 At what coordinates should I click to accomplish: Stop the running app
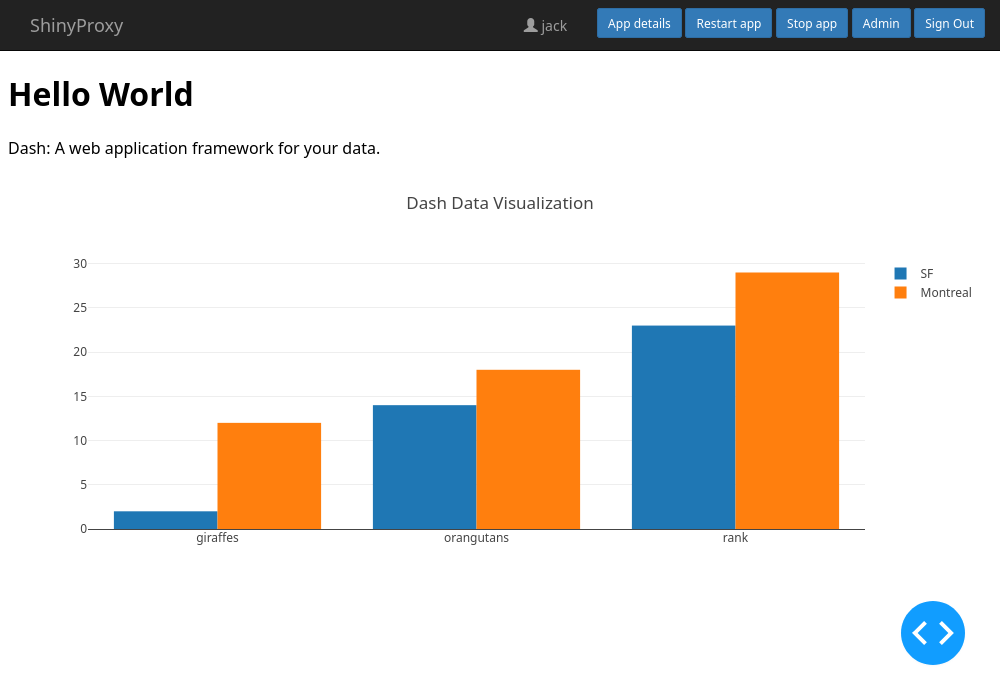[811, 24]
